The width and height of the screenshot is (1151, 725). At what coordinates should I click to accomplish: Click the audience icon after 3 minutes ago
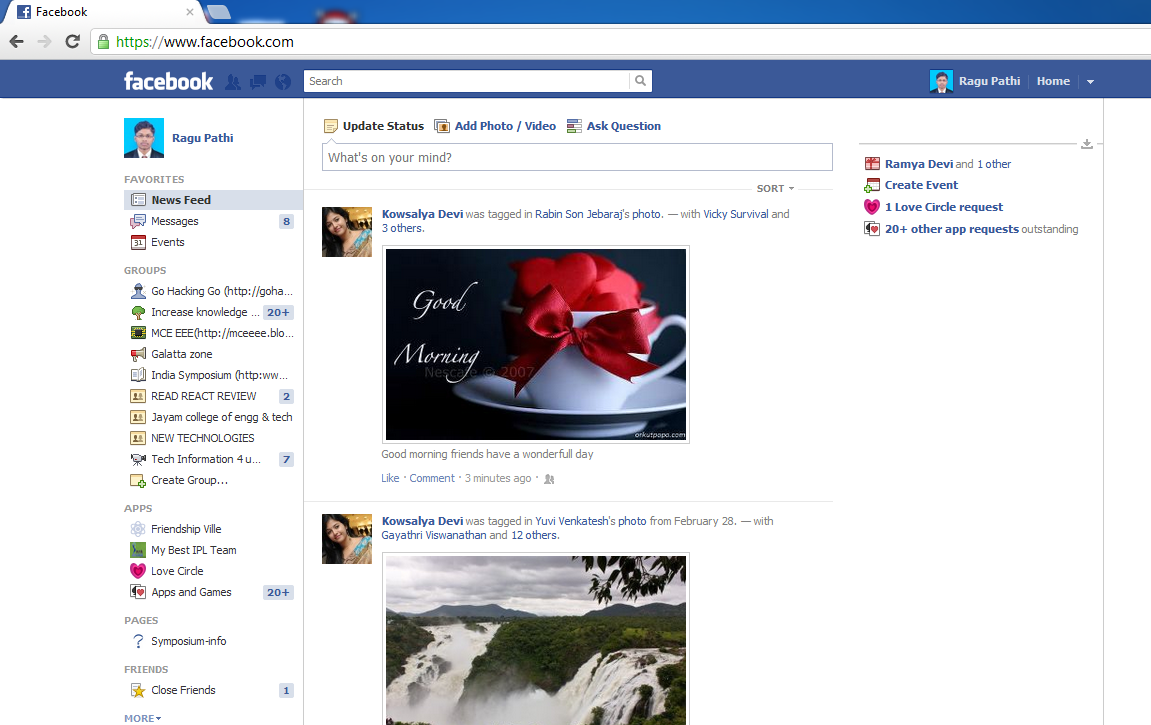click(x=549, y=479)
